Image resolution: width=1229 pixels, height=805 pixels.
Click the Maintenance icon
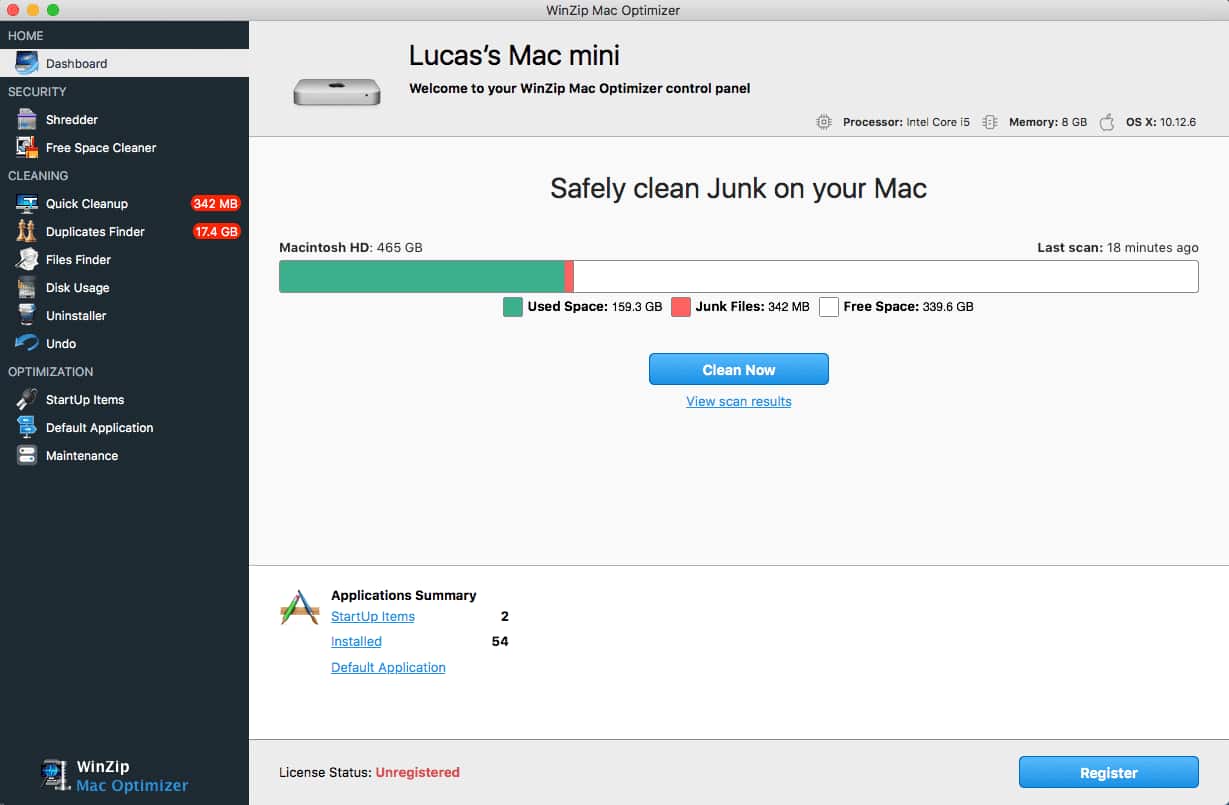26,455
